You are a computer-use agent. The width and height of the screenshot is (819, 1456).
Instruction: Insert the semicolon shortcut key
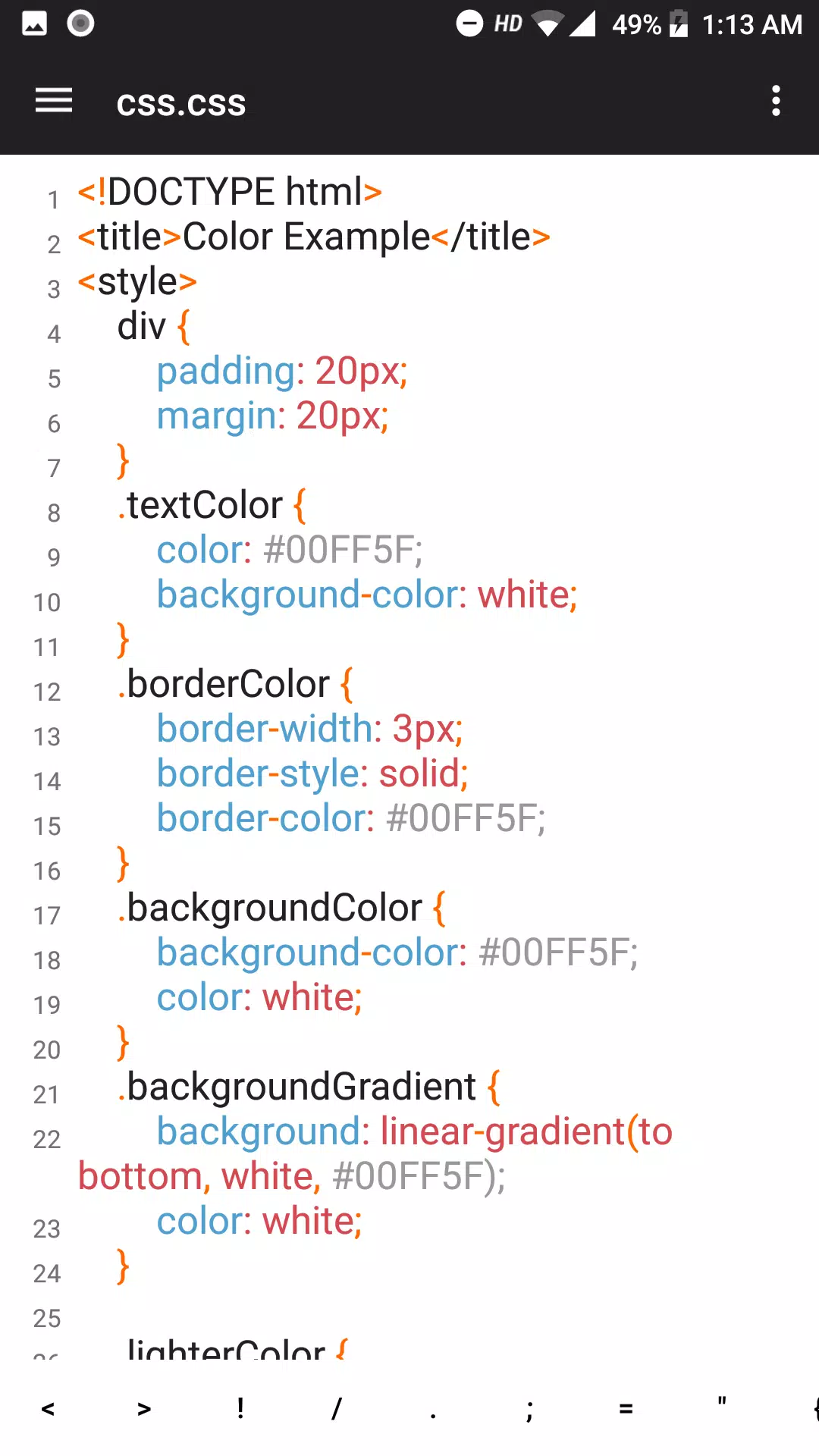coord(529,1409)
